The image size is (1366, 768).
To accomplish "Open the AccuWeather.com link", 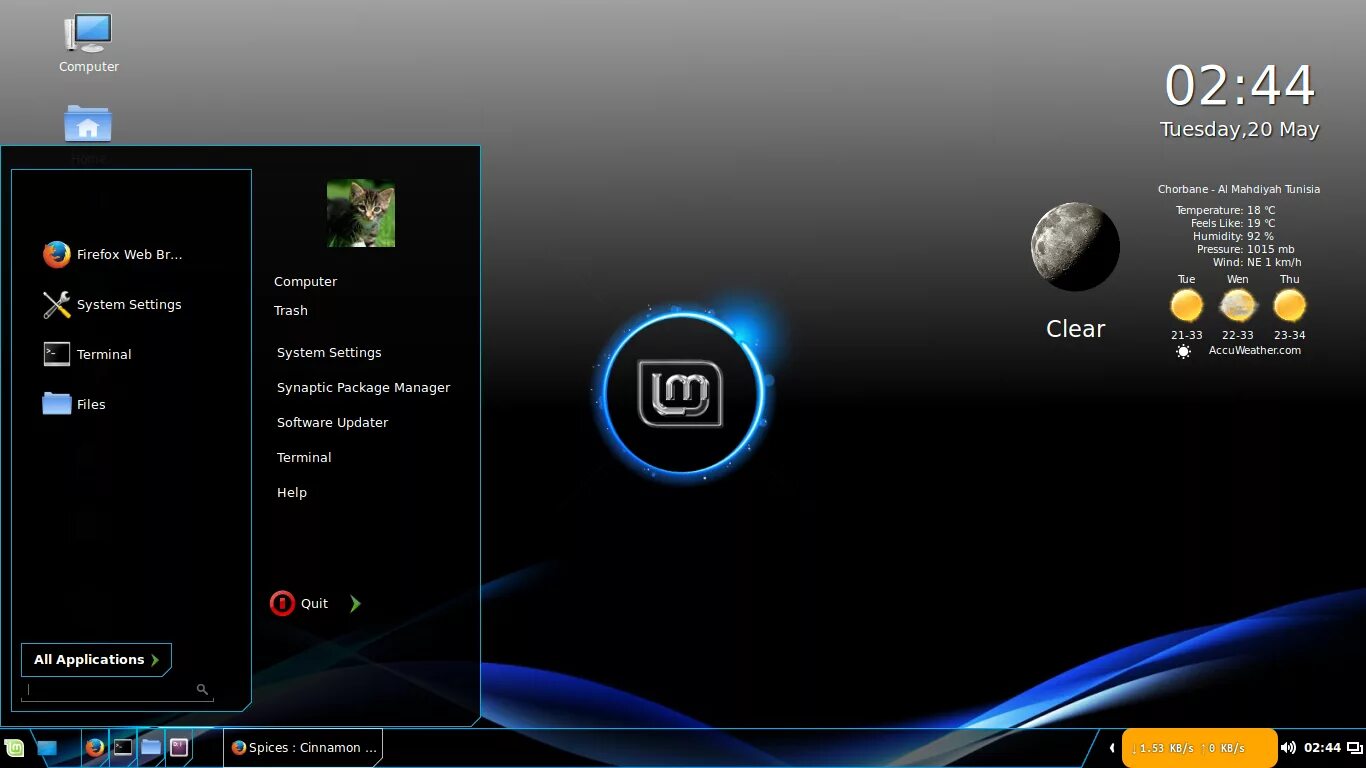I will tap(1255, 350).
